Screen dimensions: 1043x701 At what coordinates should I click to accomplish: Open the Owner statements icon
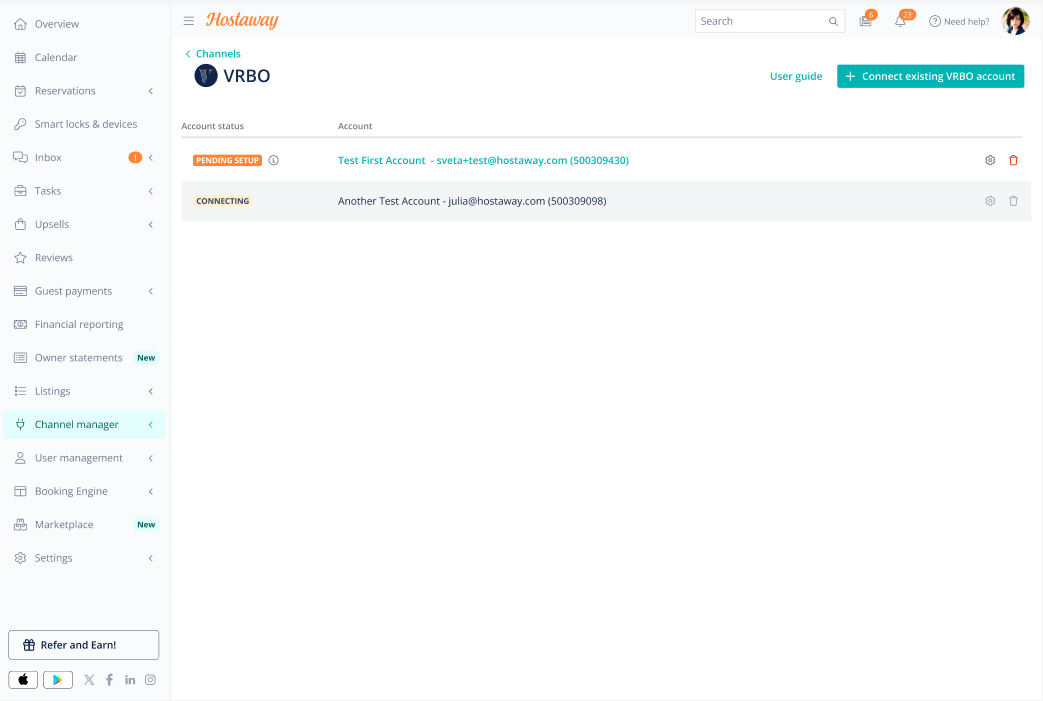click(21, 358)
